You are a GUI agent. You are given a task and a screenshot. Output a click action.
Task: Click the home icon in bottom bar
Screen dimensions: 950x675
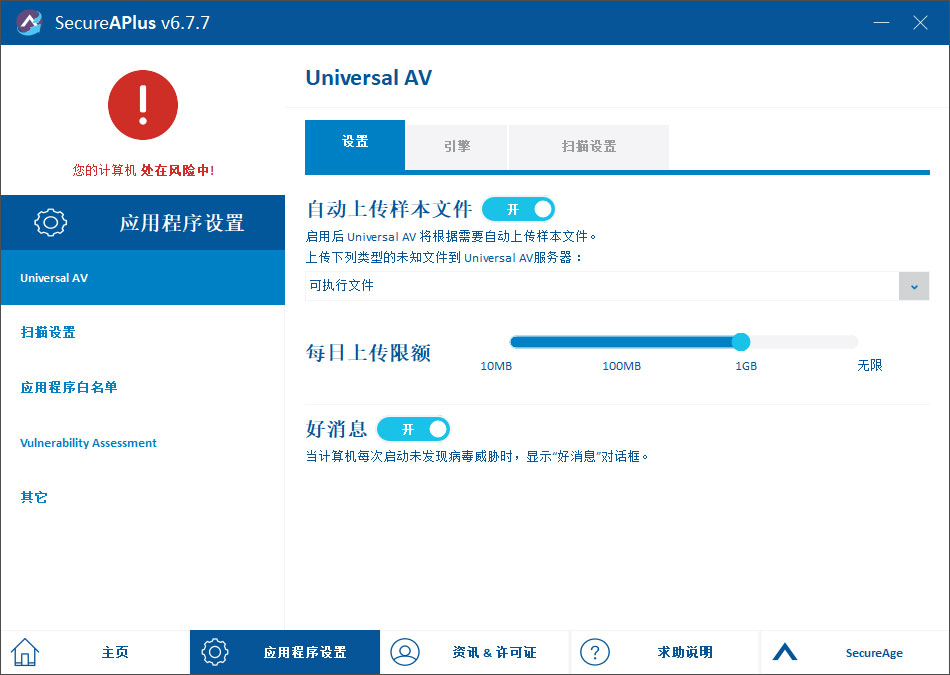25,653
